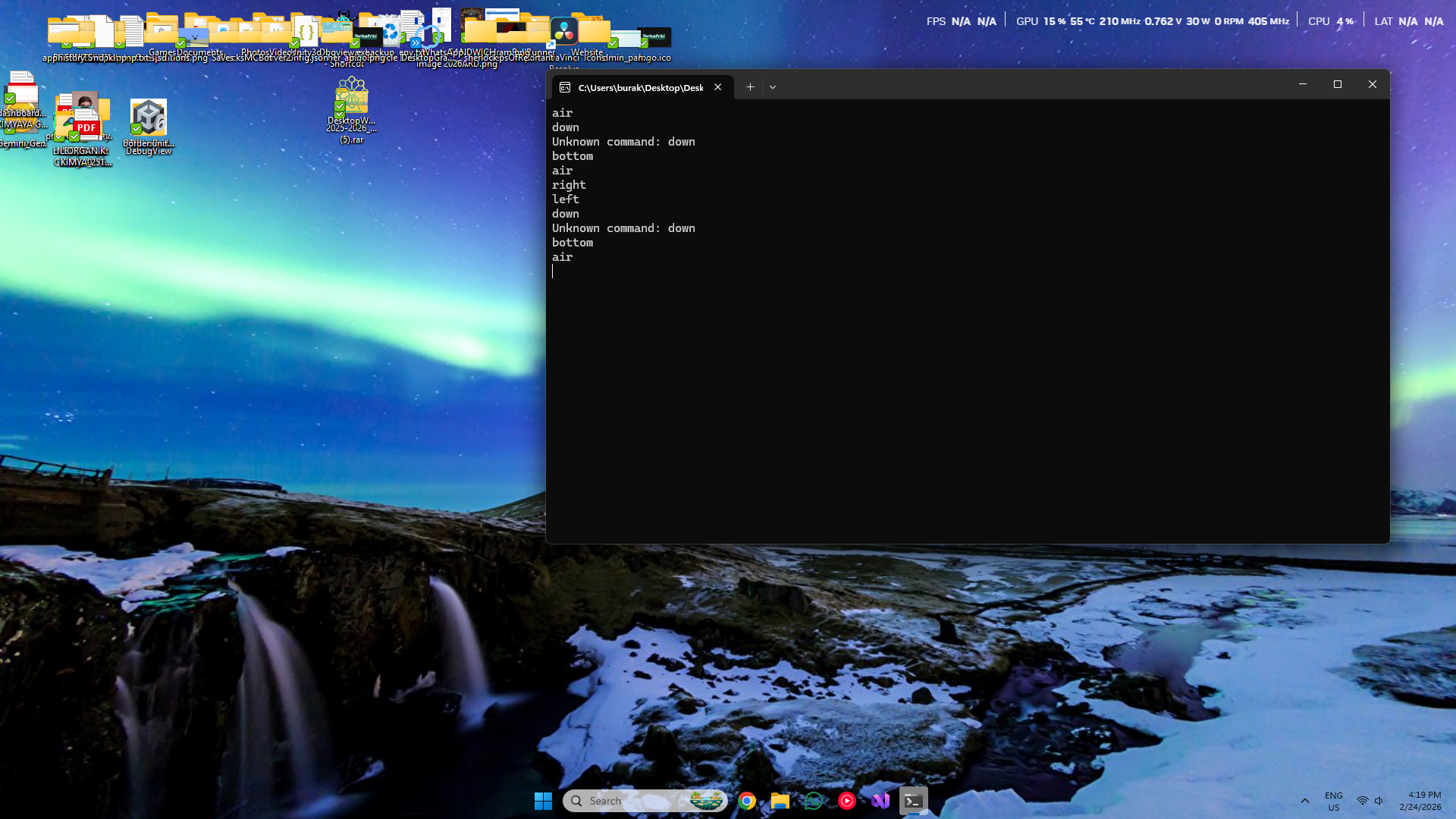The height and width of the screenshot is (819, 1456).
Task: Click the Terminal icon on the taskbar
Action: 914,801
